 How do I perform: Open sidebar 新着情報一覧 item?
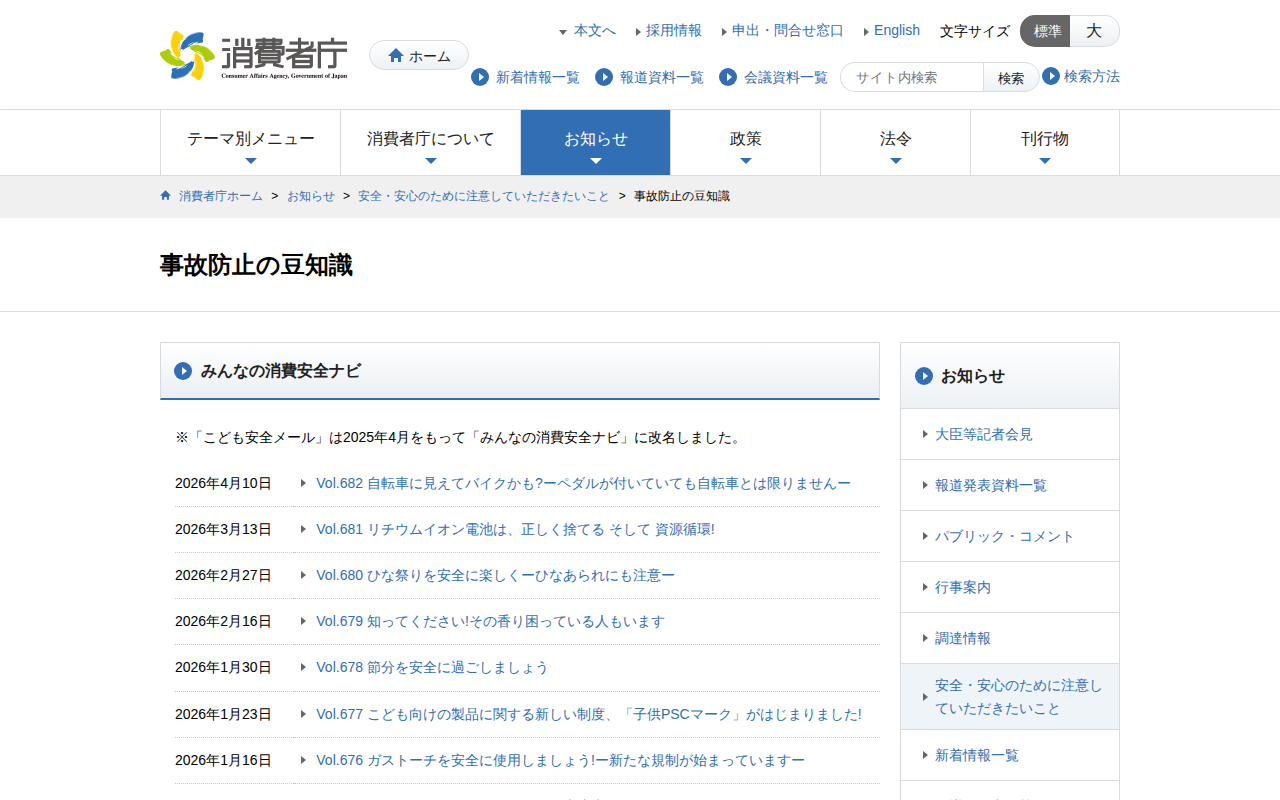point(1010,755)
